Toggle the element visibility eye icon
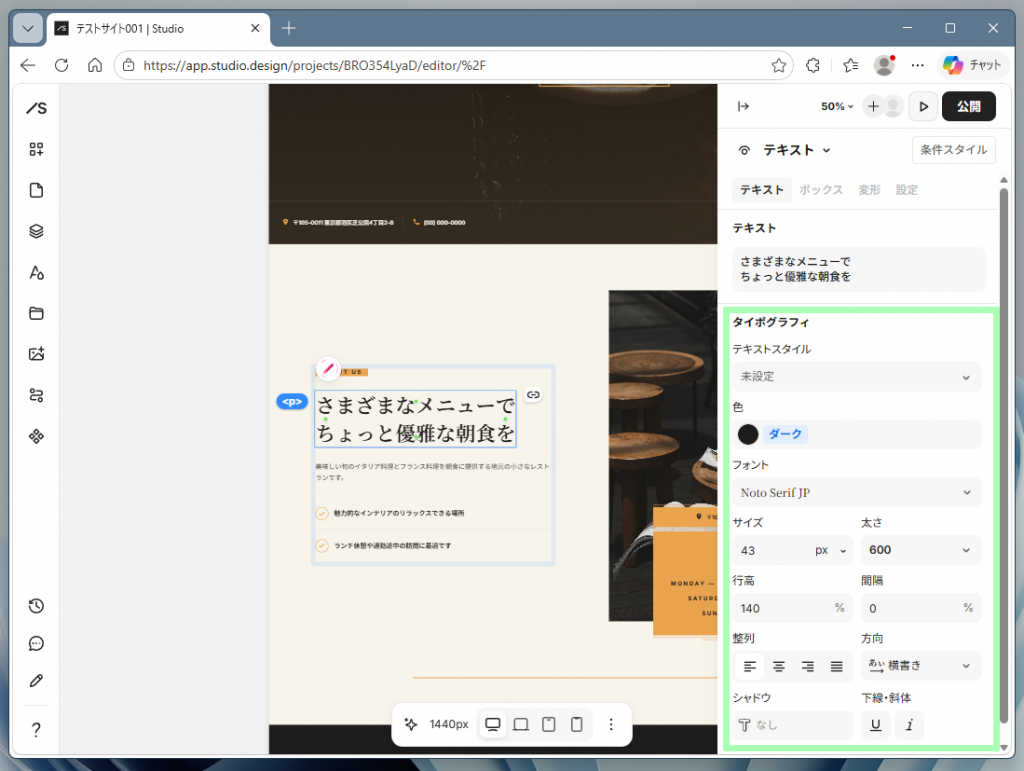Image resolution: width=1024 pixels, height=771 pixels. tap(744, 150)
